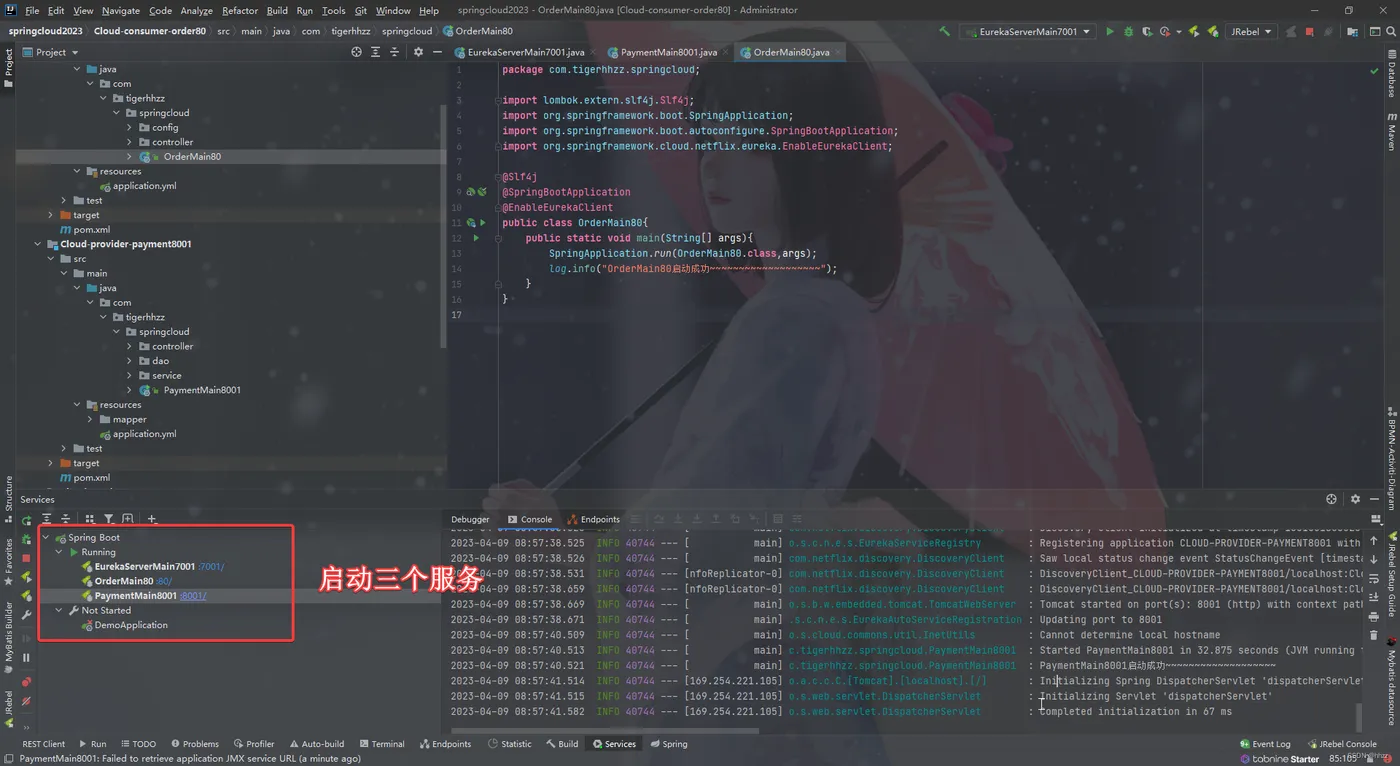Expand the dao folder in the project tree
The width and height of the screenshot is (1400, 766).
[x=129, y=361]
